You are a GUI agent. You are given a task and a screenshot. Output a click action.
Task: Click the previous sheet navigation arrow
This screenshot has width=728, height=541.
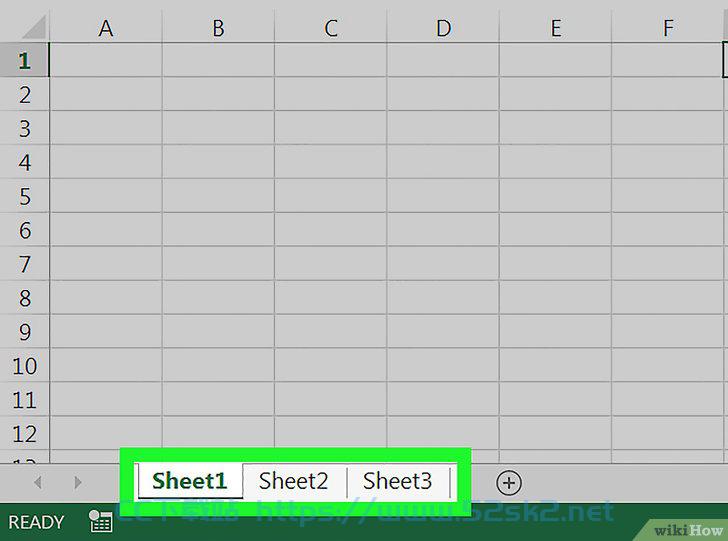[x=38, y=482]
